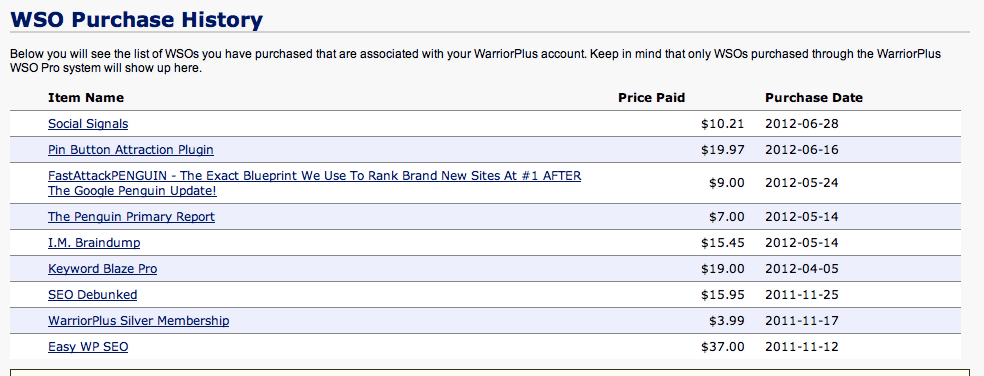Click the Purchase Date column header
Screen dimensions: 984x376
point(814,97)
